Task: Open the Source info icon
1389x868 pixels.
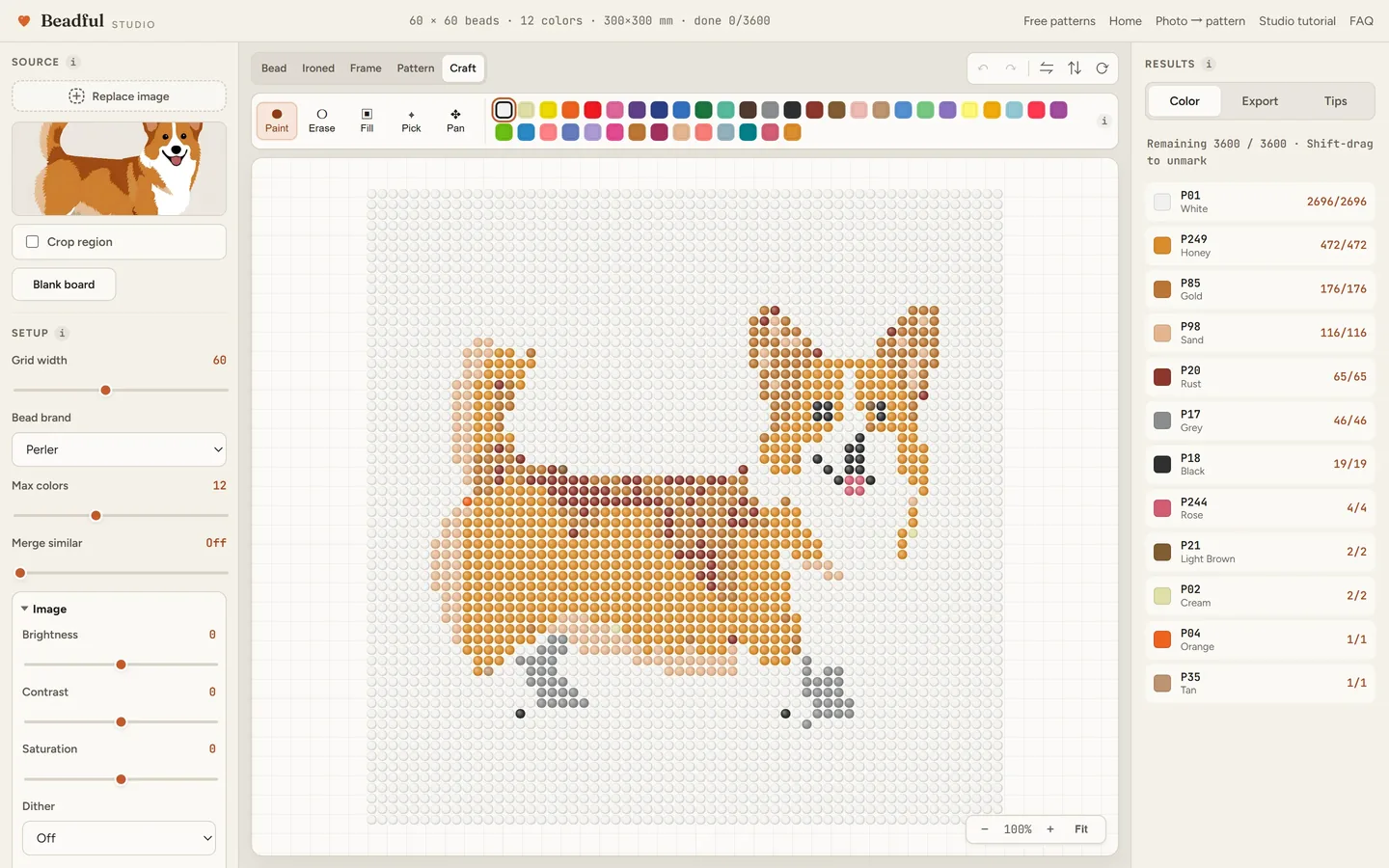Action: [73, 62]
